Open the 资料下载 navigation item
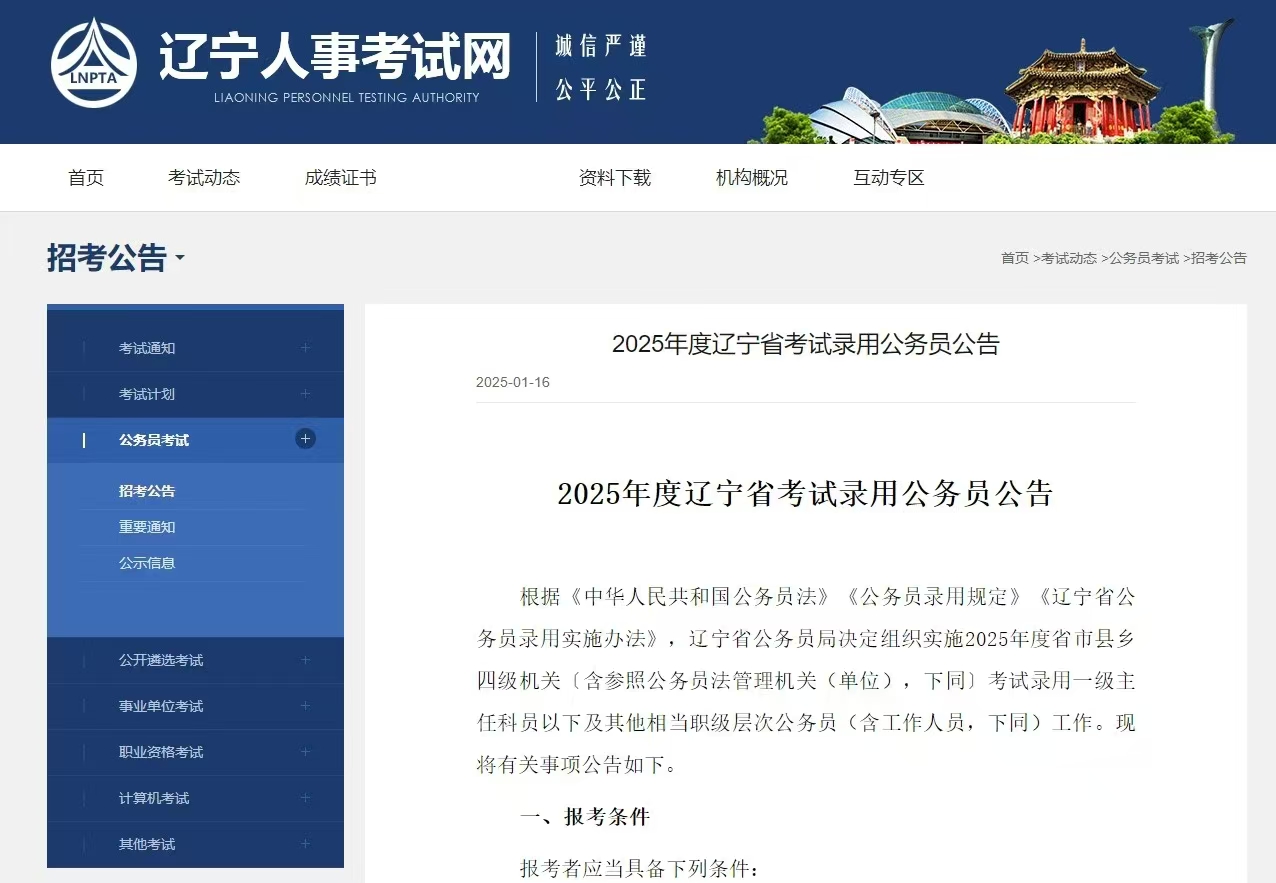The height and width of the screenshot is (883, 1276). 615,177
